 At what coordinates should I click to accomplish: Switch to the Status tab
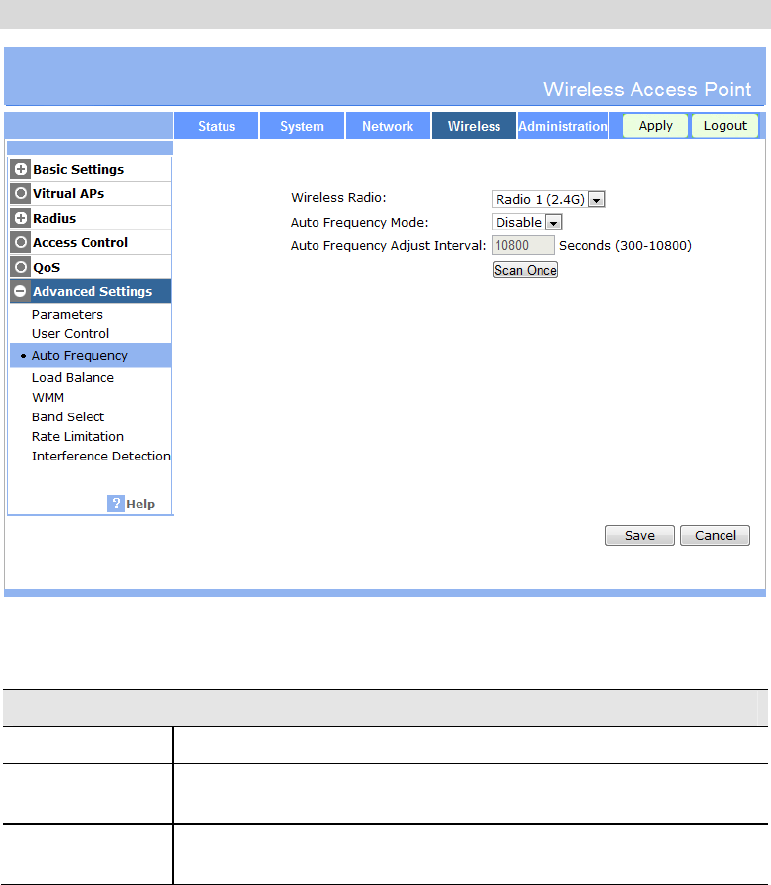pos(216,126)
